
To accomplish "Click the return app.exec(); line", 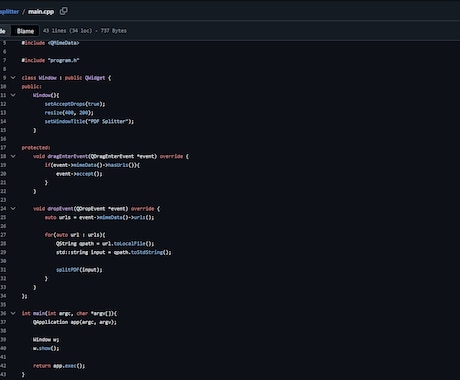I will 59,366.
